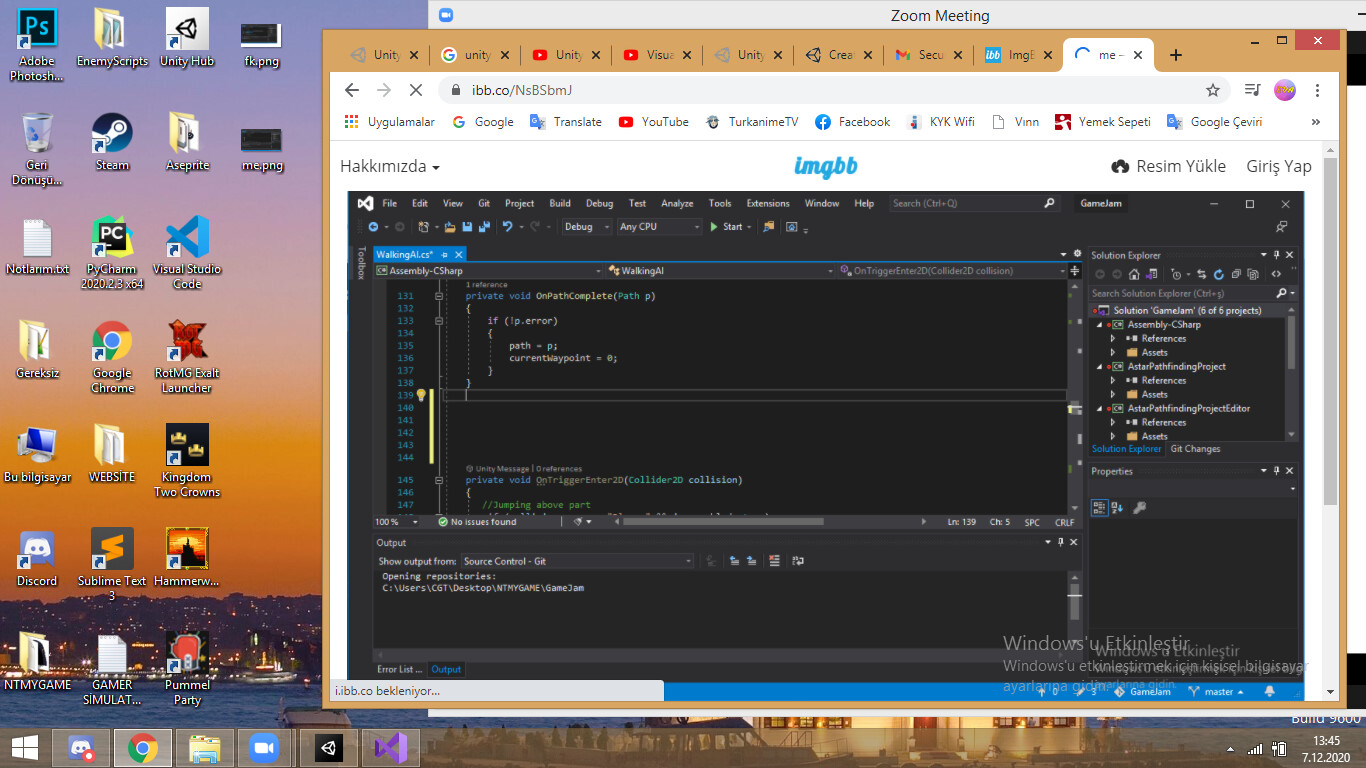Switch to Zoom in the taskbar

click(264, 748)
